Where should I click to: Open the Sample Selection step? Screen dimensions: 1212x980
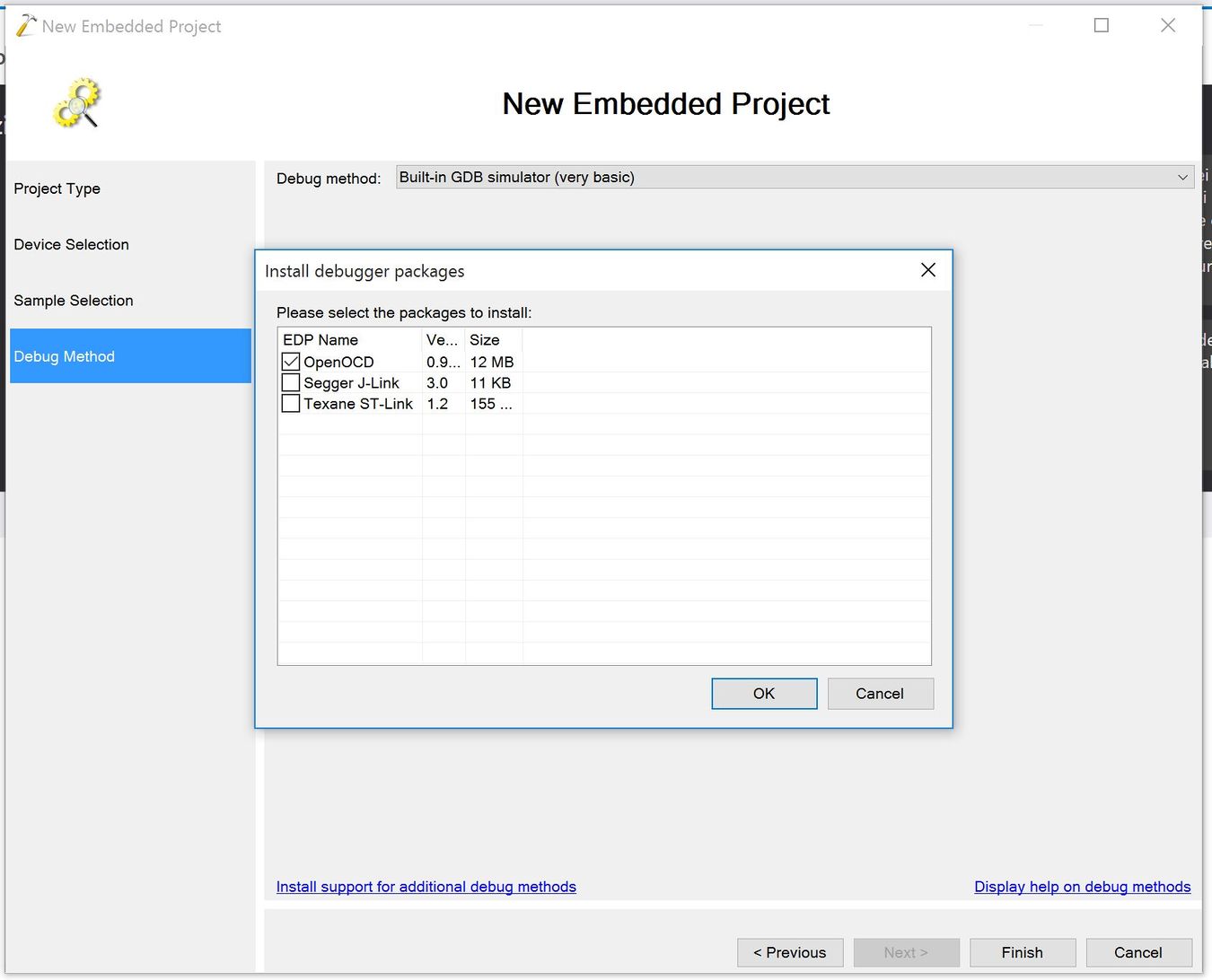74,300
